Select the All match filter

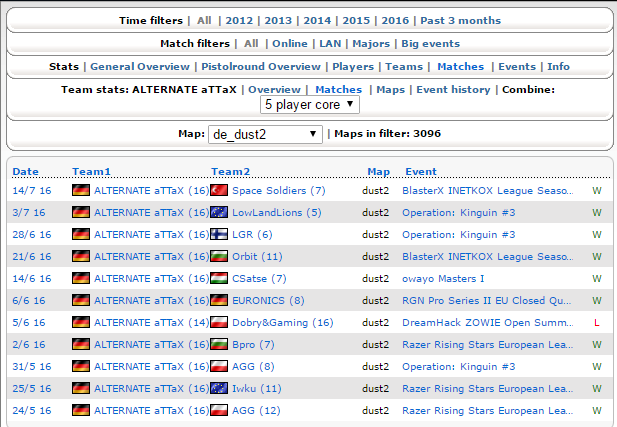251,43
